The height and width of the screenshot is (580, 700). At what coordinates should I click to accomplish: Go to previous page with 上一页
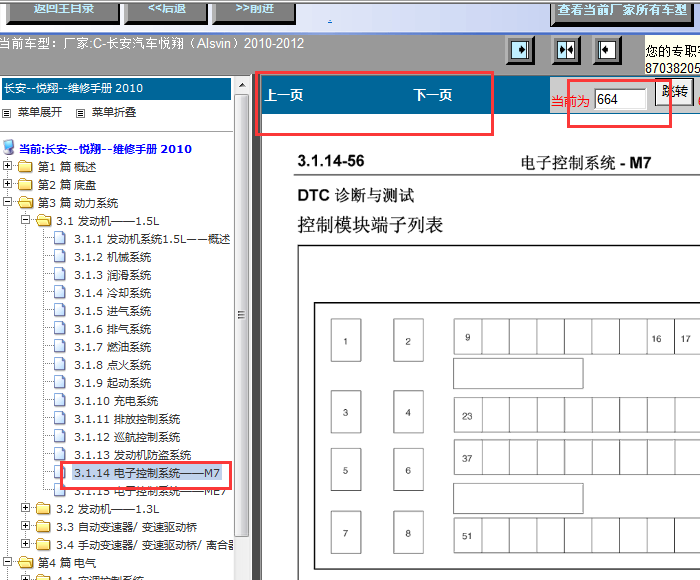pos(284,95)
